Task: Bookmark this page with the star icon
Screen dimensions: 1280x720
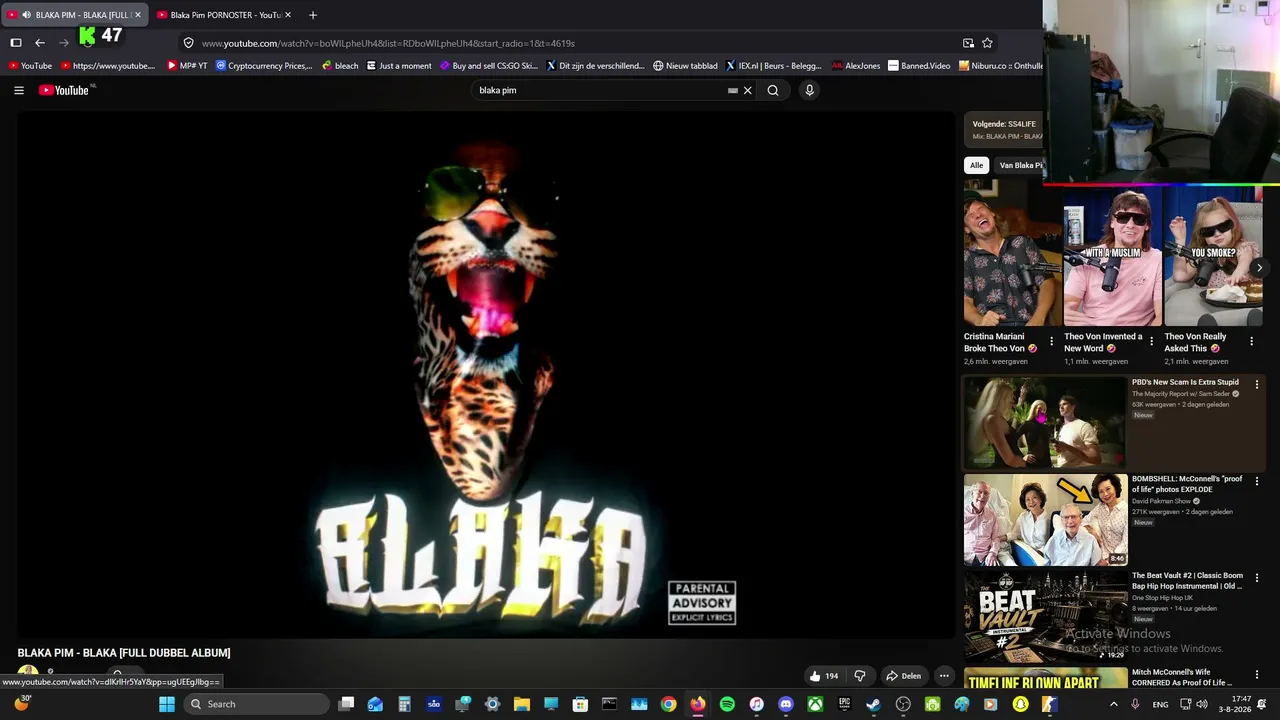Action: tap(987, 43)
